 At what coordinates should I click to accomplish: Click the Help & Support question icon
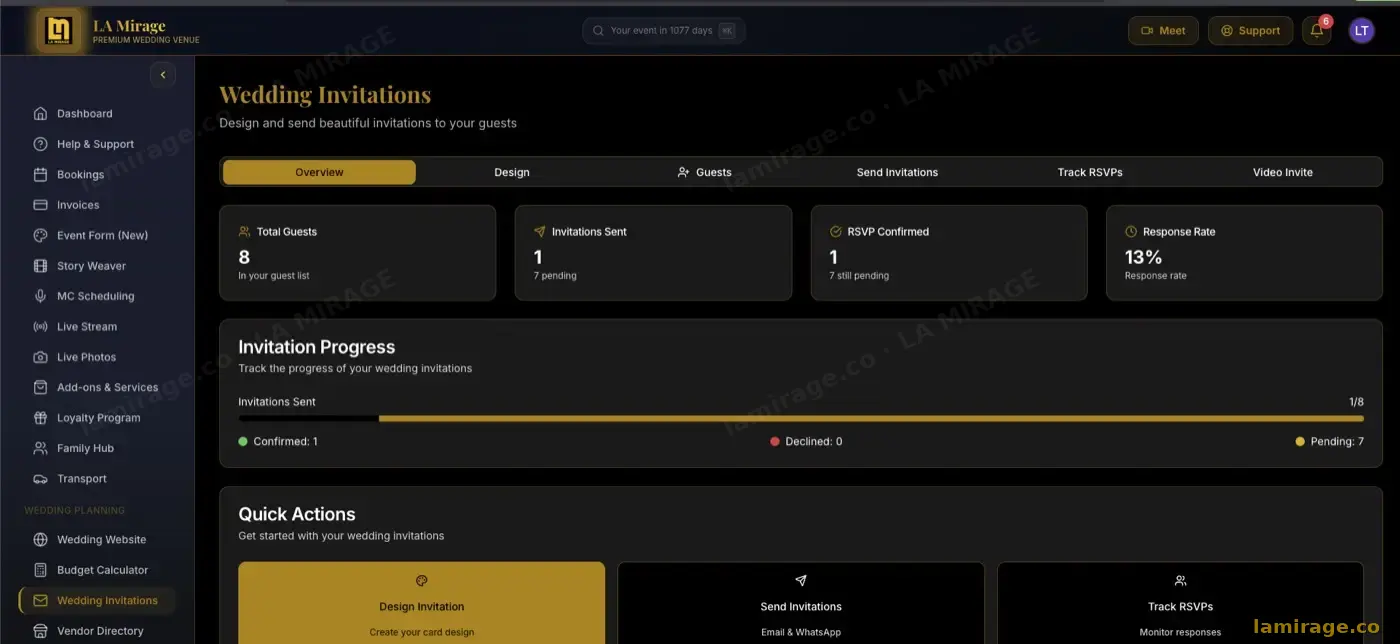(x=40, y=144)
